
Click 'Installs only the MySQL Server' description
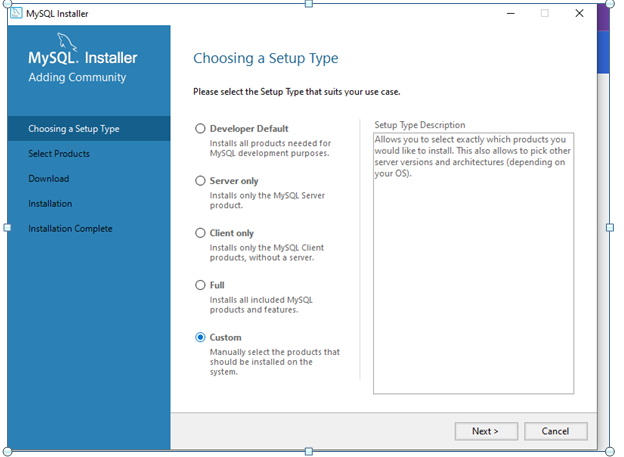coord(267,200)
